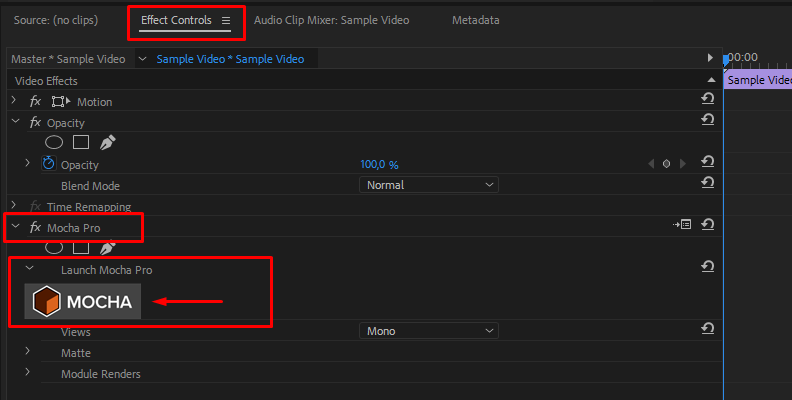Screen dimensions: 792x400
Task: Click the Motion transform icon
Action: click(61, 102)
